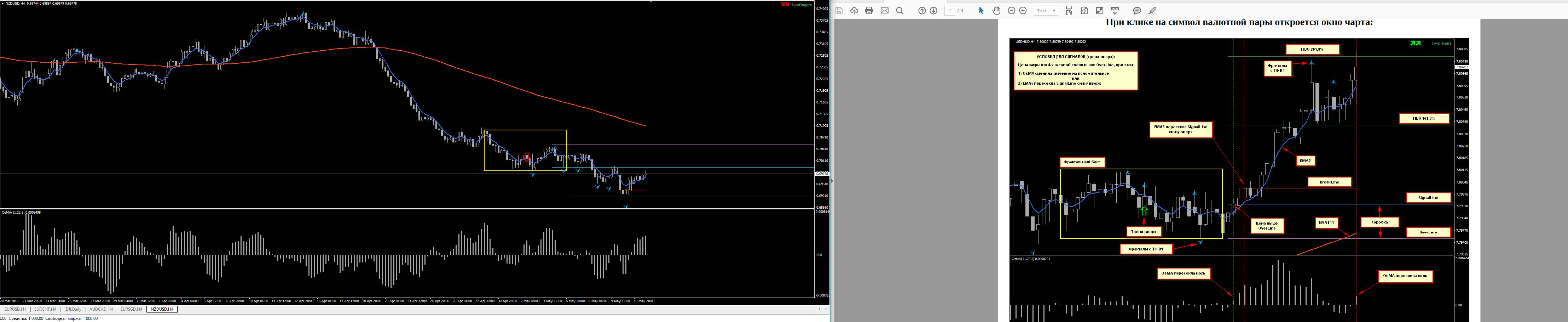The image size is (1568, 322).
Task: Click the '20 Mar 2018' date on time axis
Action: (x=9, y=301)
